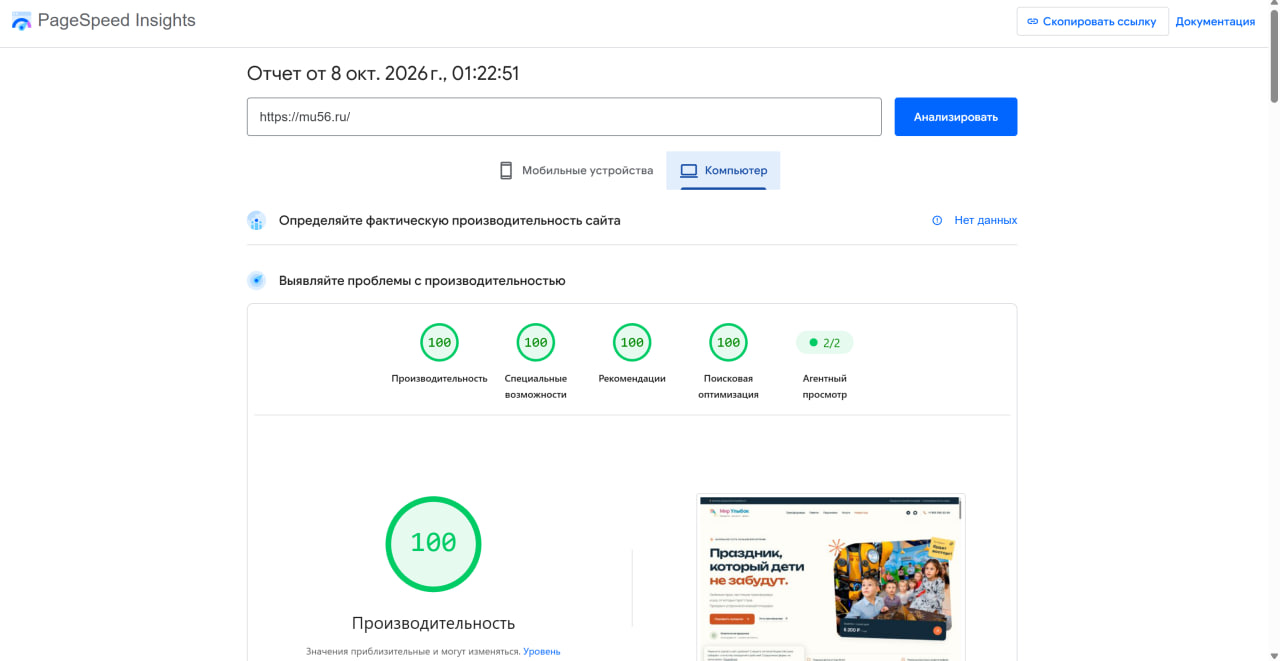Click the Определяйте фактическую производительность сайта heading
1280x661 pixels.
[x=449, y=221]
